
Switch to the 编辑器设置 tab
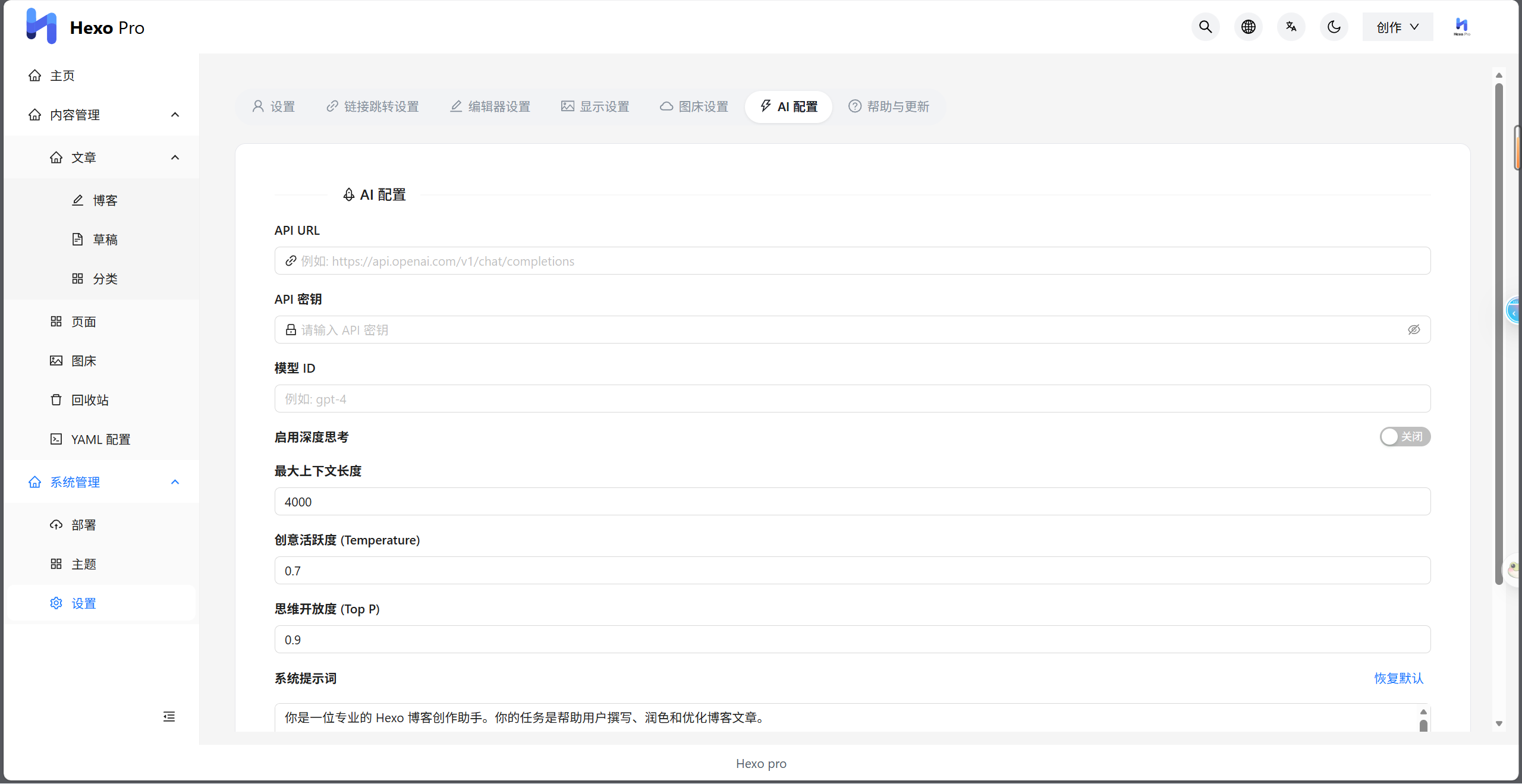[490, 106]
